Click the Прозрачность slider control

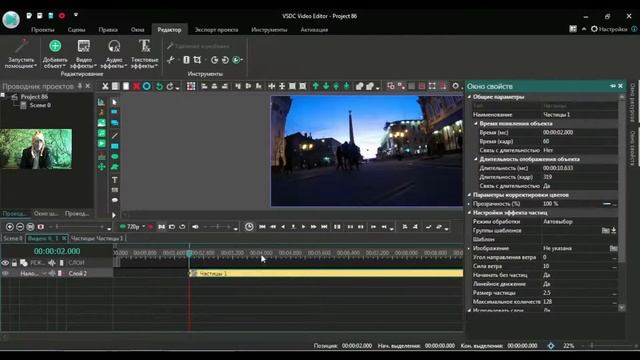(607, 204)
